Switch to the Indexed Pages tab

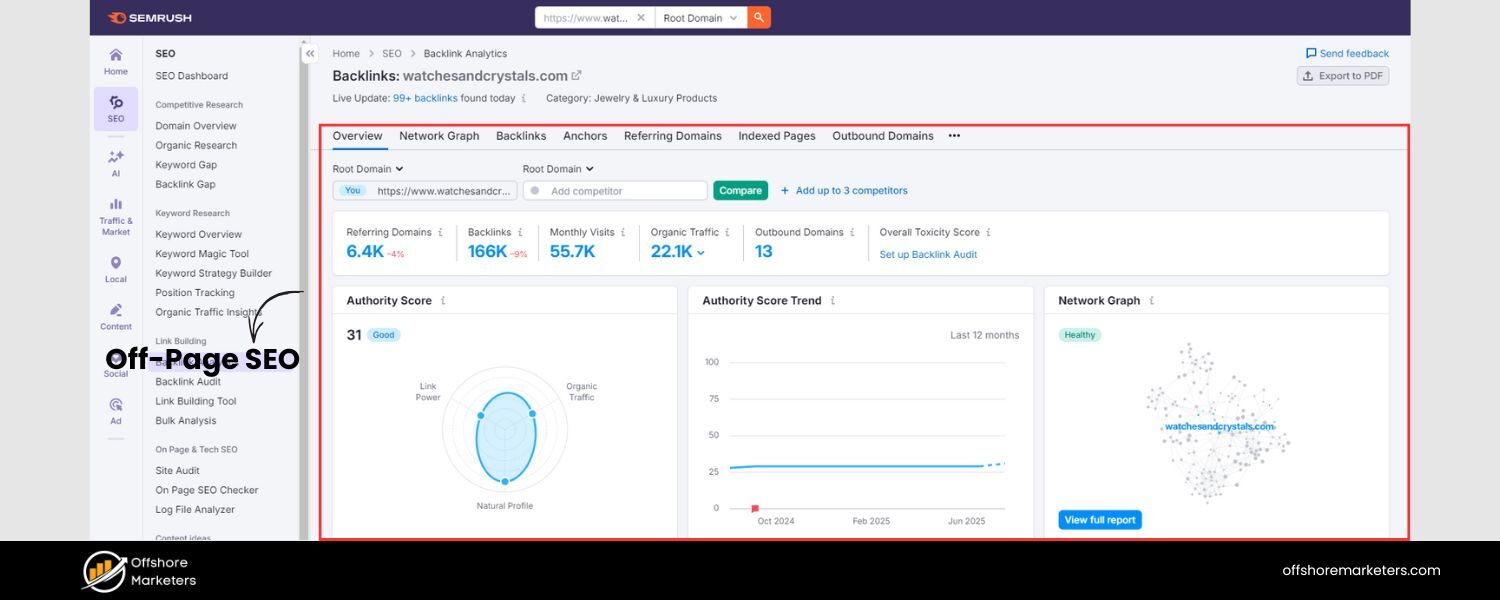tap(777, 136)
